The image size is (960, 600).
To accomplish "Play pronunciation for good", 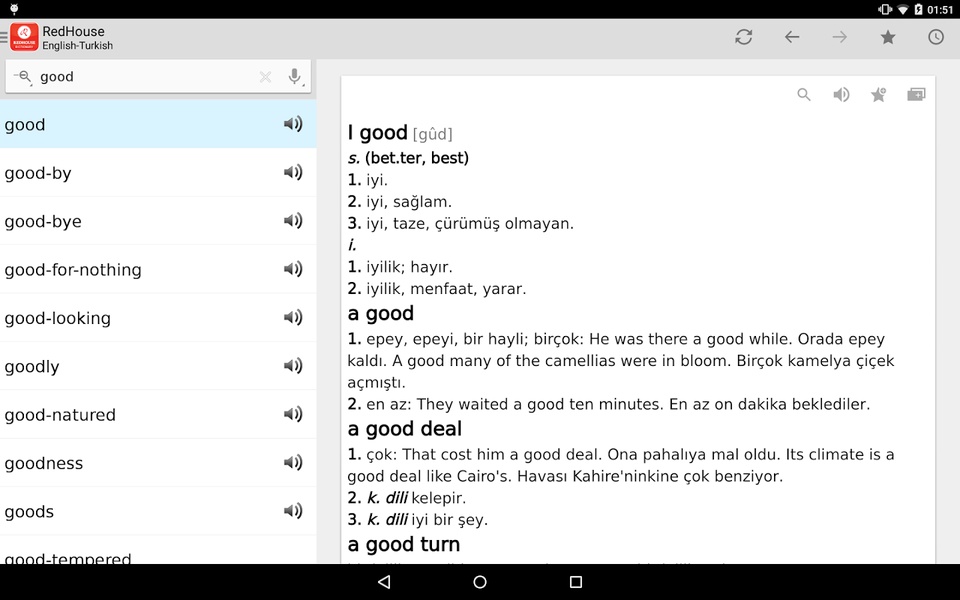I will [293, 124].
